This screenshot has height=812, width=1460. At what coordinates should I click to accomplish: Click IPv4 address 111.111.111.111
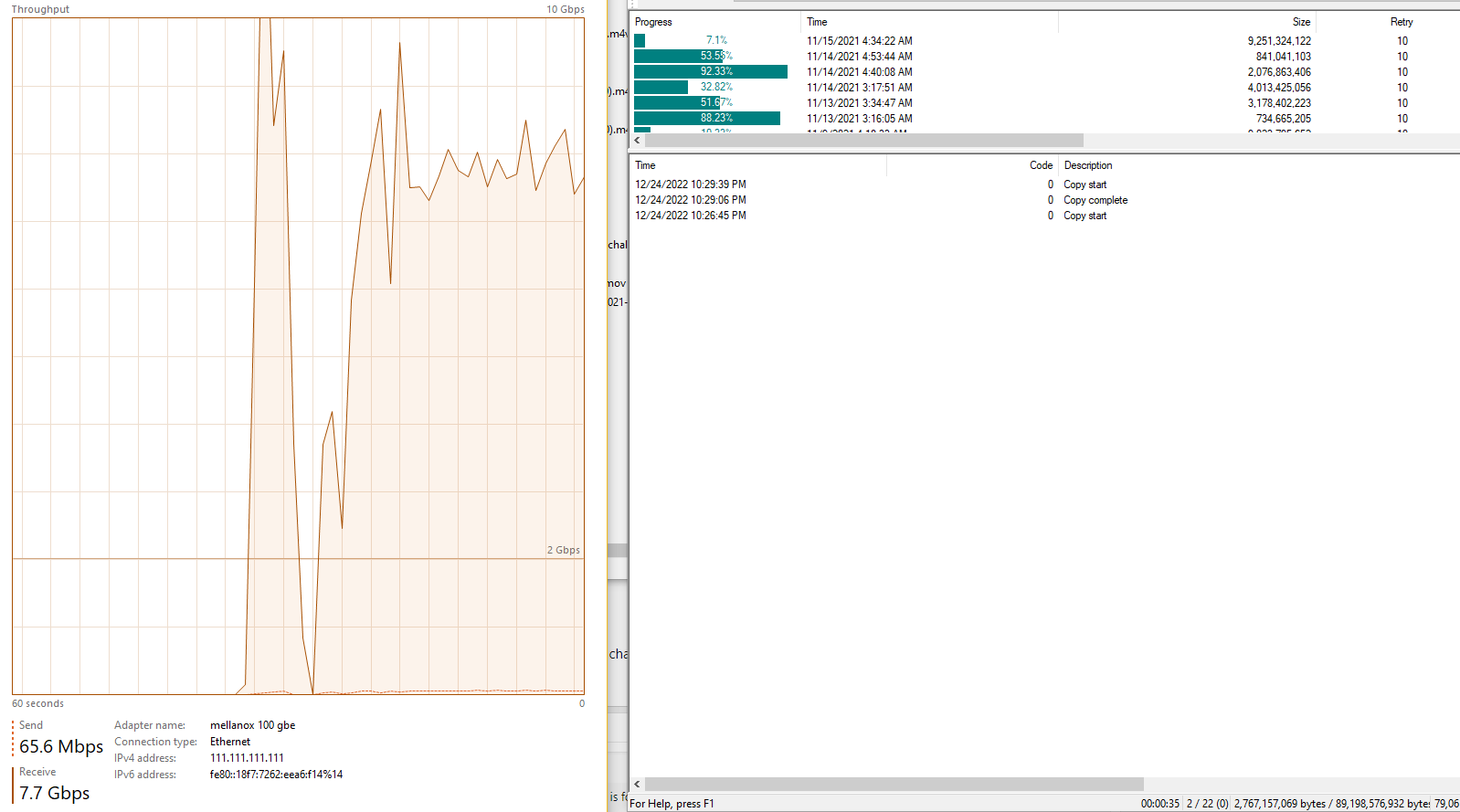pyautogui.click(x=247, y=758)
